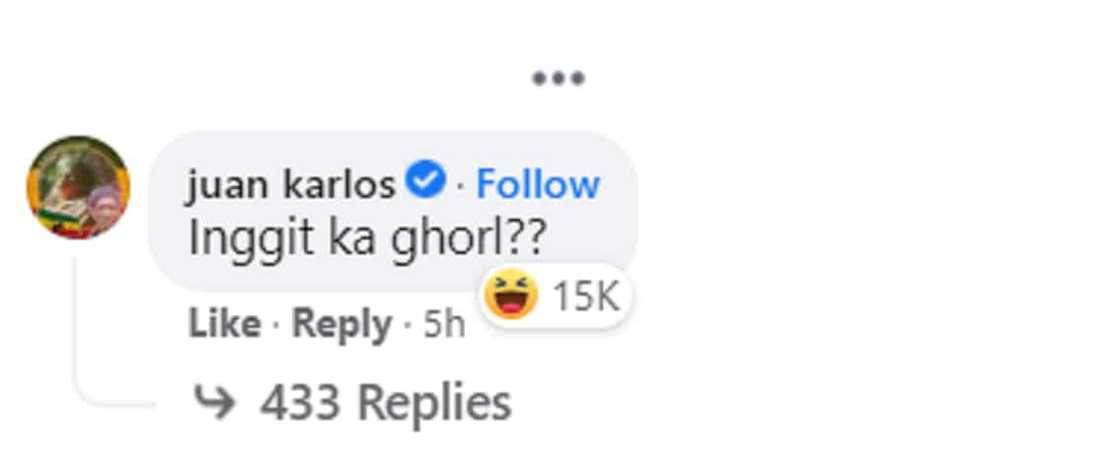This screenshot has width=1120, height=458.
Task: Follow juan karlos
Action: point(538,185)
